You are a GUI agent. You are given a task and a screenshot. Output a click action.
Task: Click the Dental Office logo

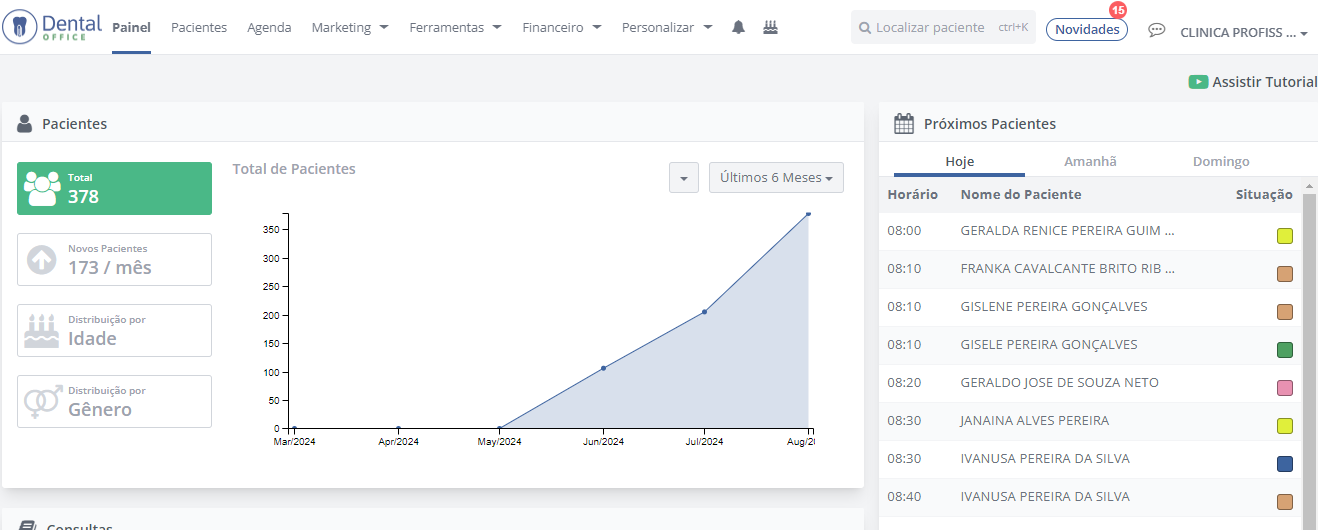tap(52, 27)
